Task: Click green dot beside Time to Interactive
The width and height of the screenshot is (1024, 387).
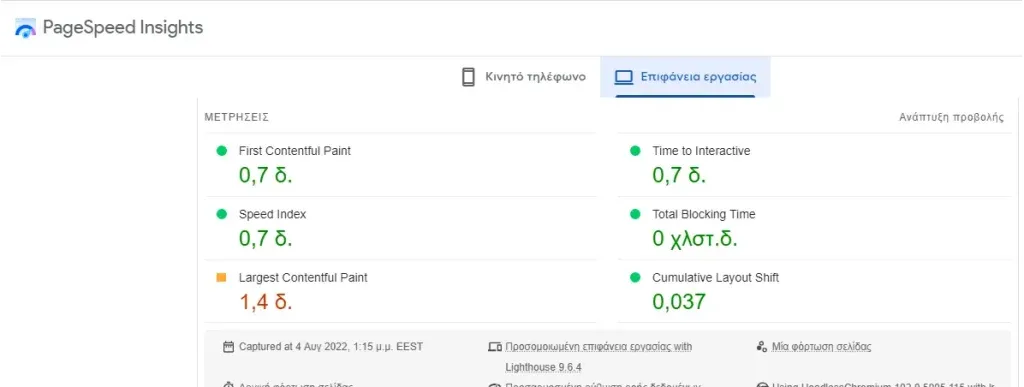Action: pyautogui.click(x=635, y=151)
